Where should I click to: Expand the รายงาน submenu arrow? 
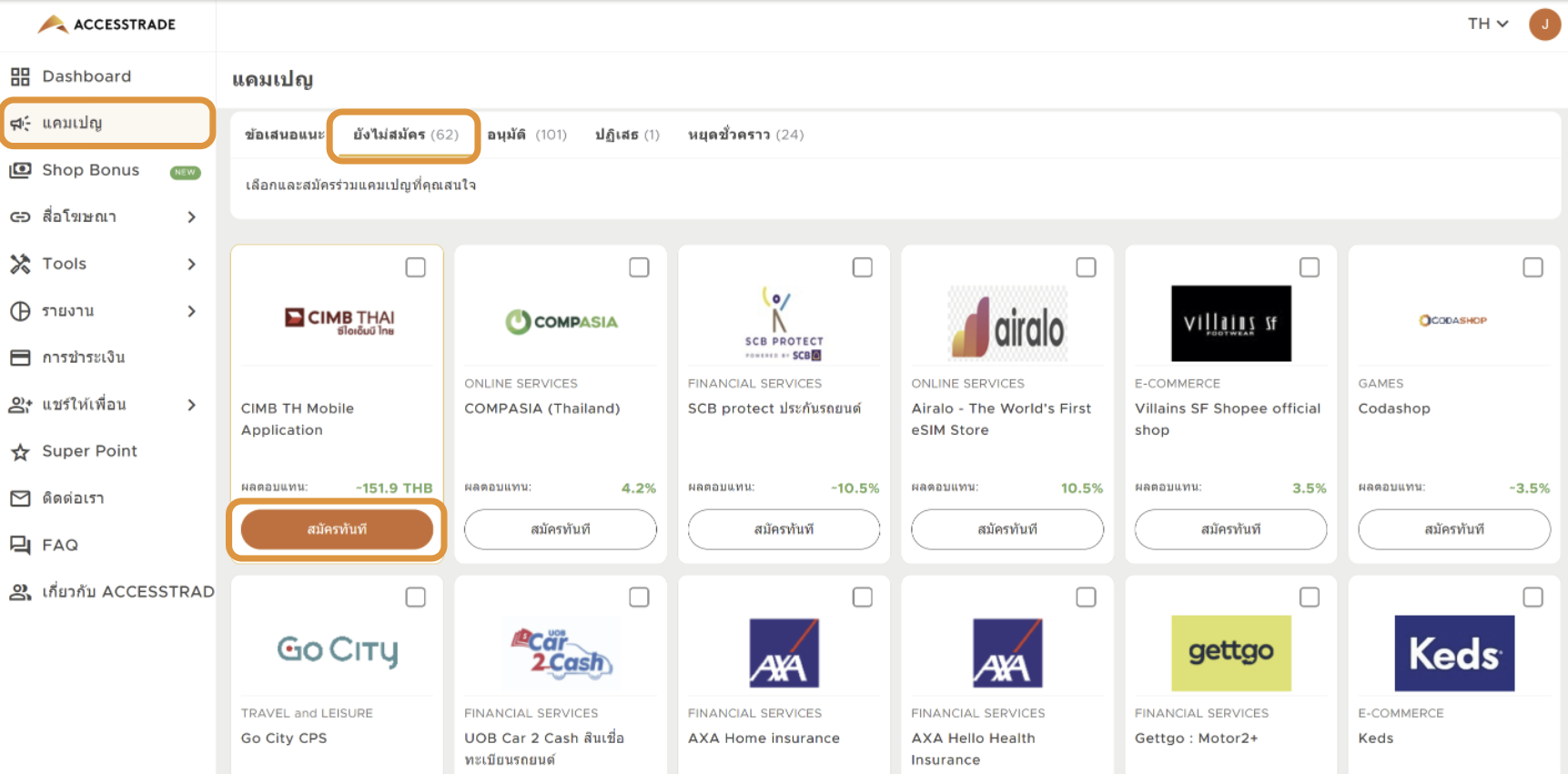point(192,311)
